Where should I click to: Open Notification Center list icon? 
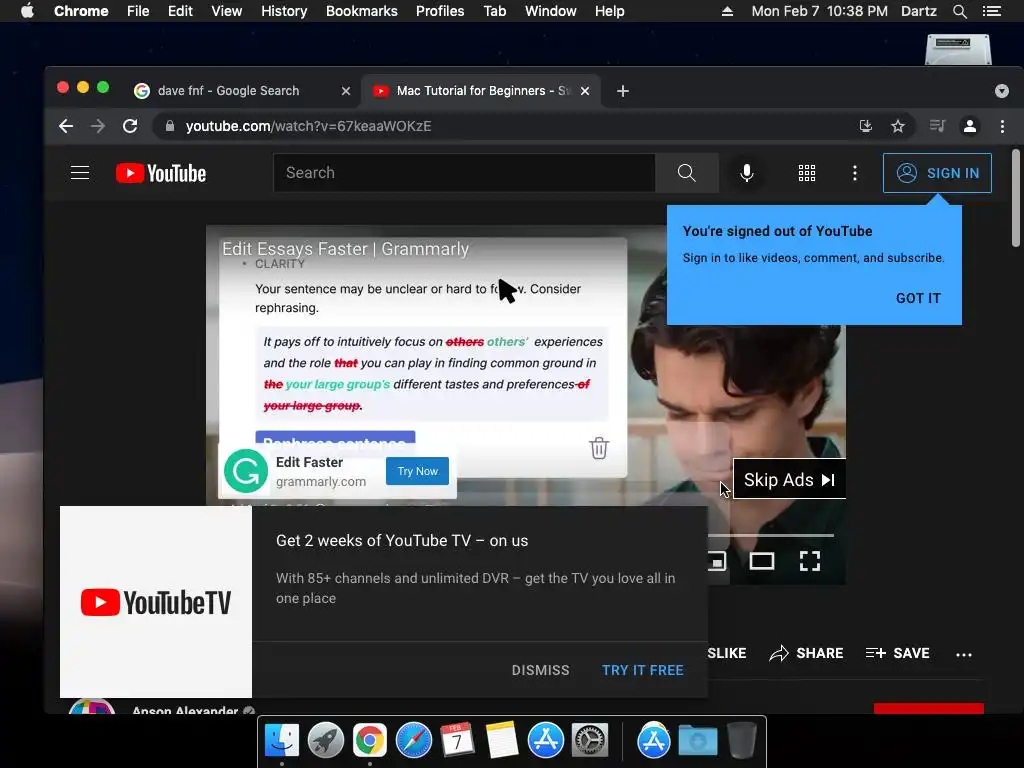tap(992, 11)
